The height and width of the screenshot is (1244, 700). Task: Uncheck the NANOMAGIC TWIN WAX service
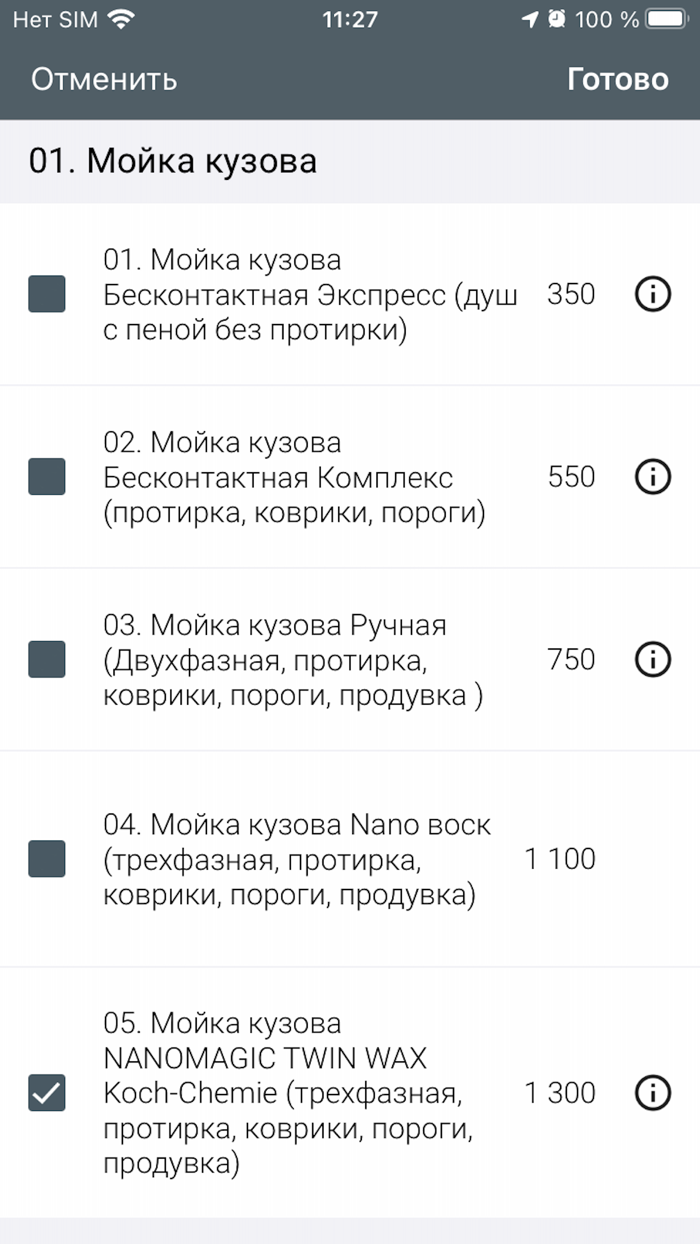[47, 1092]
